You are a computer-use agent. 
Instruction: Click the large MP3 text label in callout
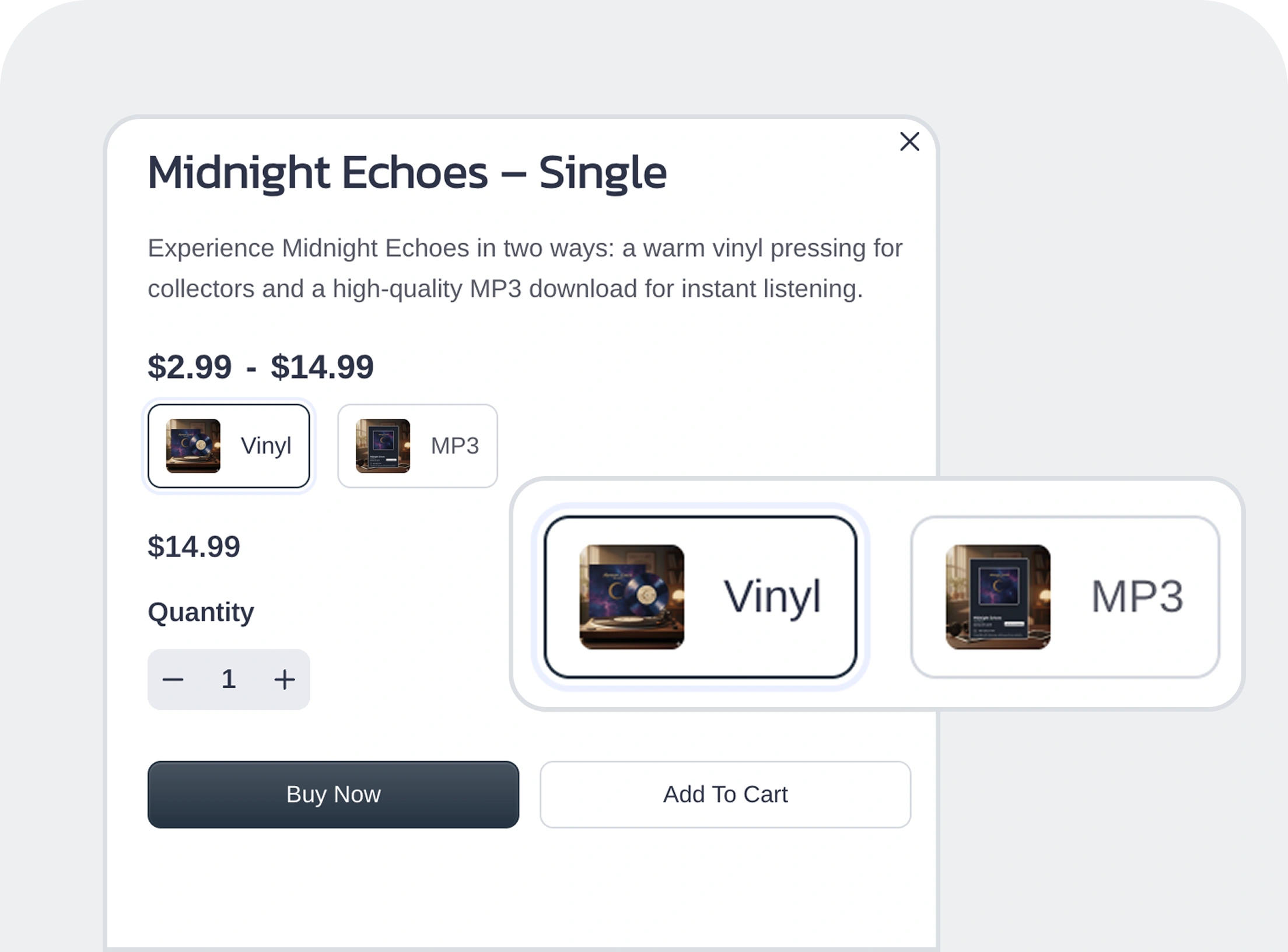click(1137, 597)
